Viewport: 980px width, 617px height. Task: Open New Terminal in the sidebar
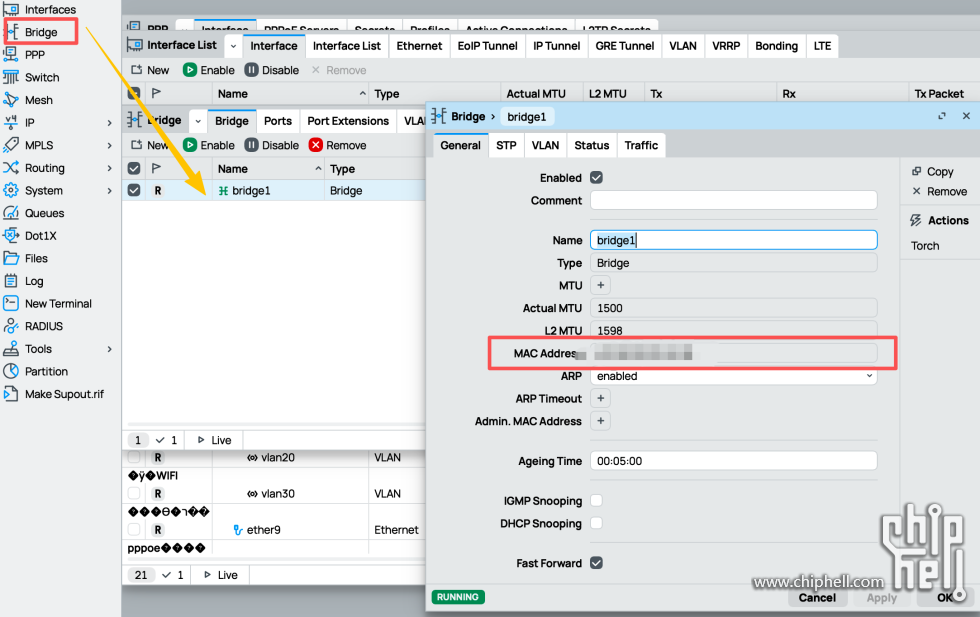point(57,304)
